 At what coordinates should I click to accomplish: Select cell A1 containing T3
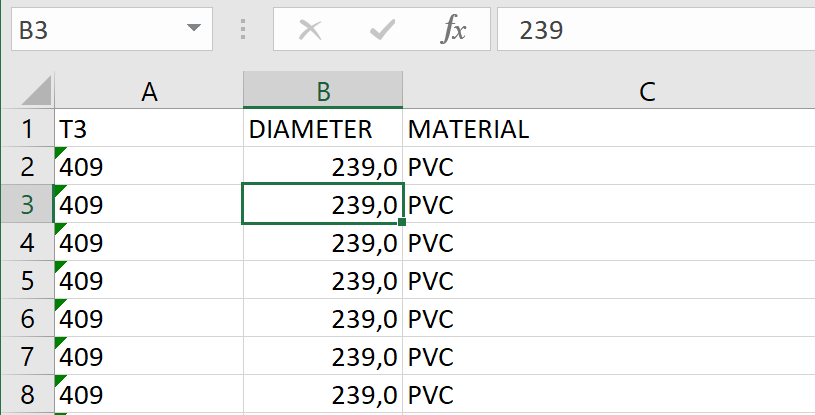[149, 129]
